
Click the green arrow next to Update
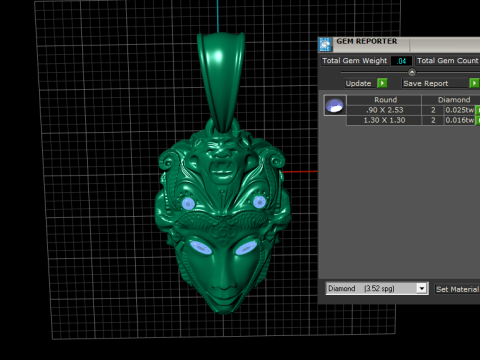click(x=382, y=83)
